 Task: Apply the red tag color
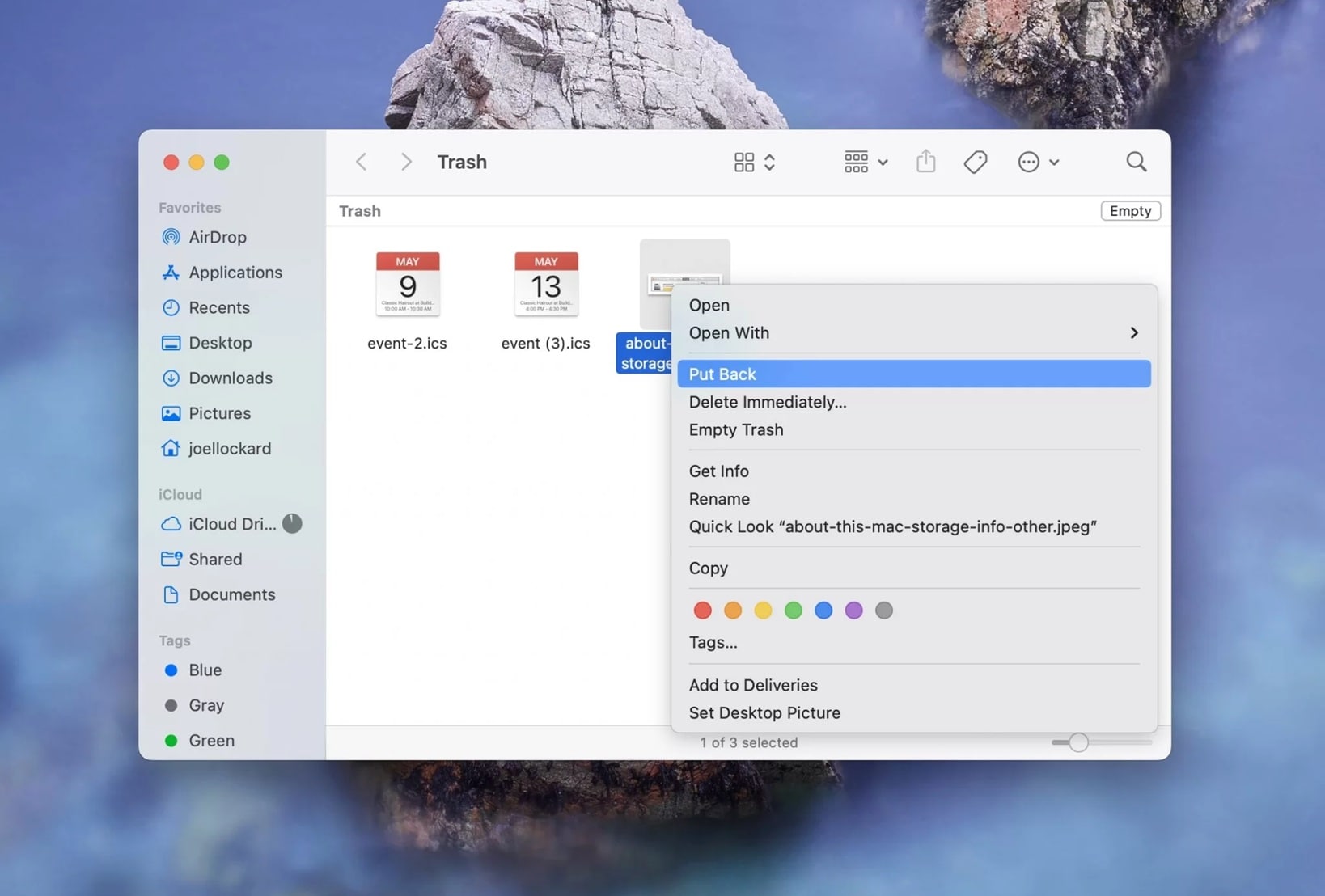(x=702, y=610)
